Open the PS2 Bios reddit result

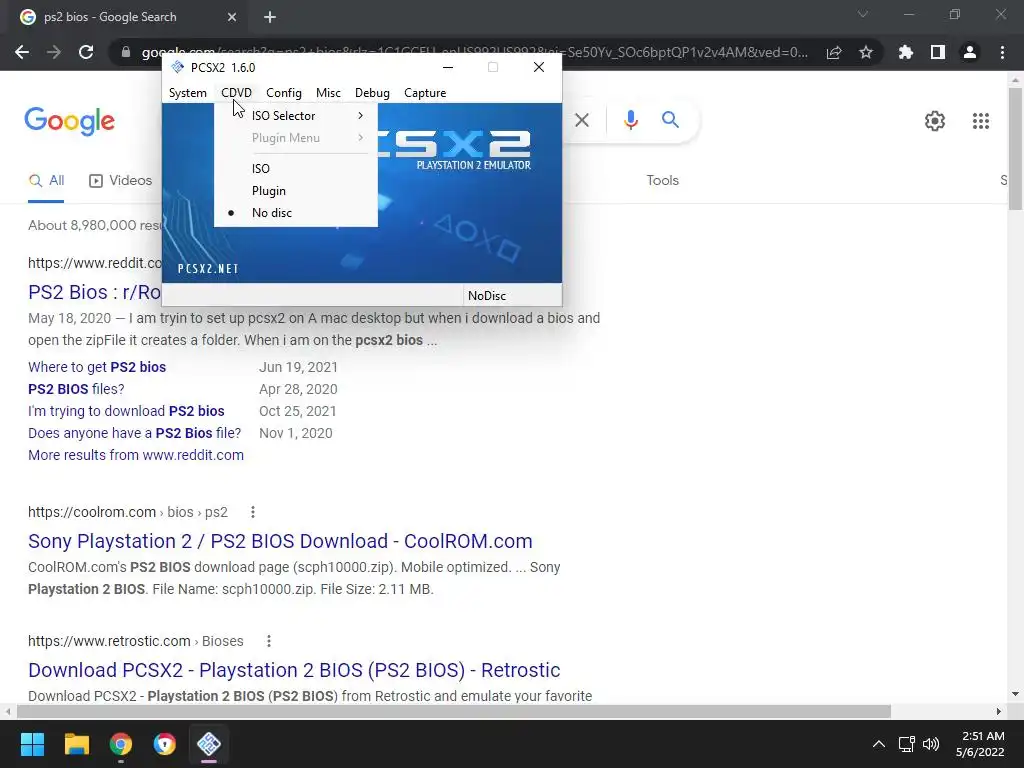coord(94,292)
